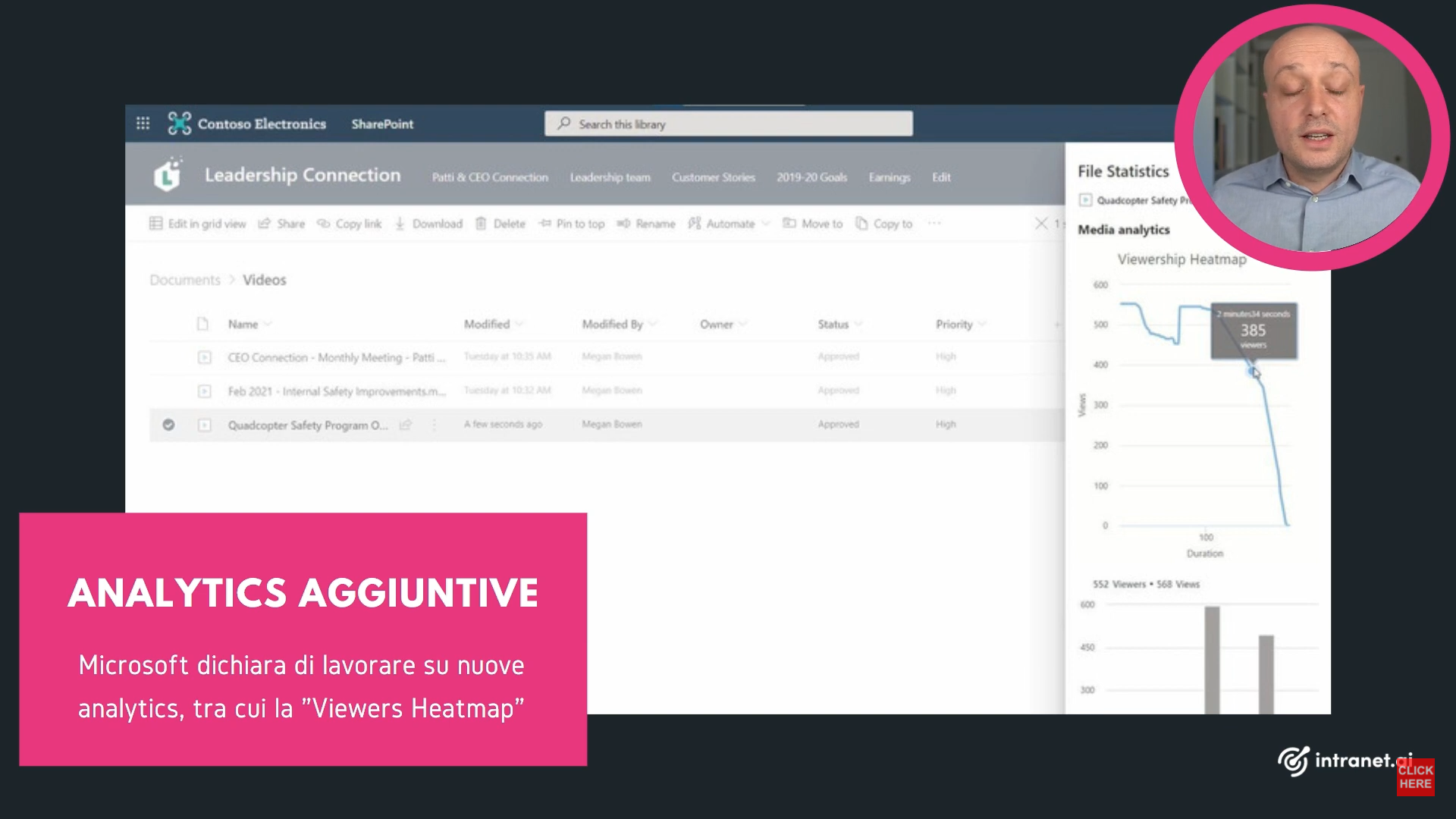
Task: Click the SharePoint link in header
Action: click(x=382, y=124)
